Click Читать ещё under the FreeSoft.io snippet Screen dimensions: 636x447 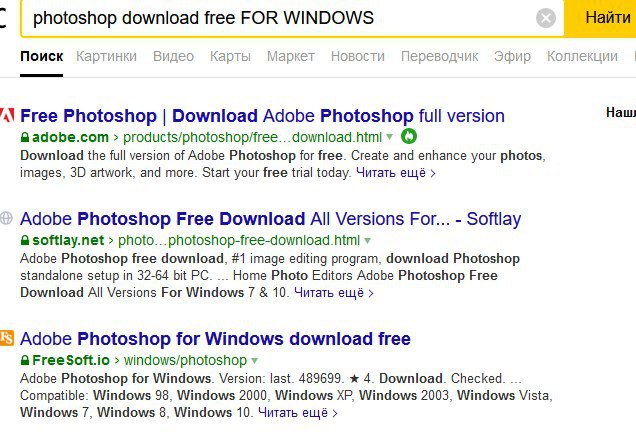click(x=298, y=413)
